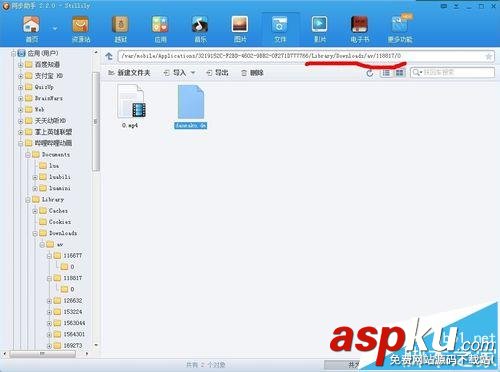
Task: Collapse the 应用(用户) root node
Action: [x=13, y=53]
